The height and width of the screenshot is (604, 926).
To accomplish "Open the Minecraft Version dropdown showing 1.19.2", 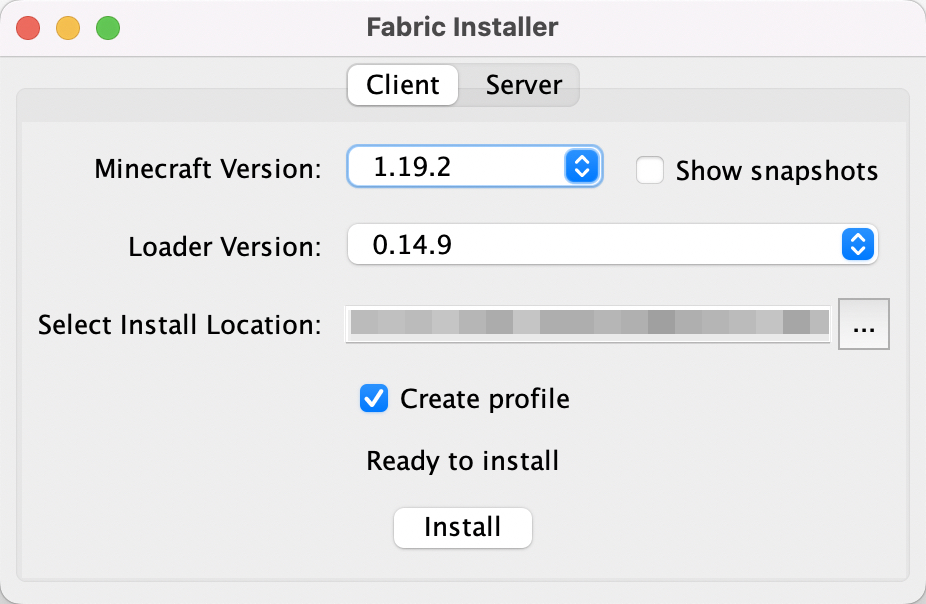I will (x=475, y=166).
